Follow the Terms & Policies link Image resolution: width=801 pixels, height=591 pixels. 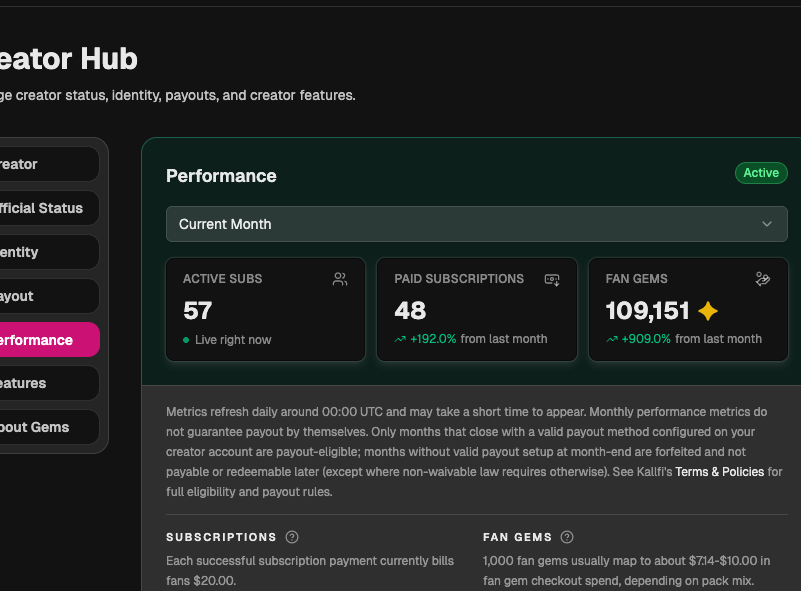(x=719, y=471)
